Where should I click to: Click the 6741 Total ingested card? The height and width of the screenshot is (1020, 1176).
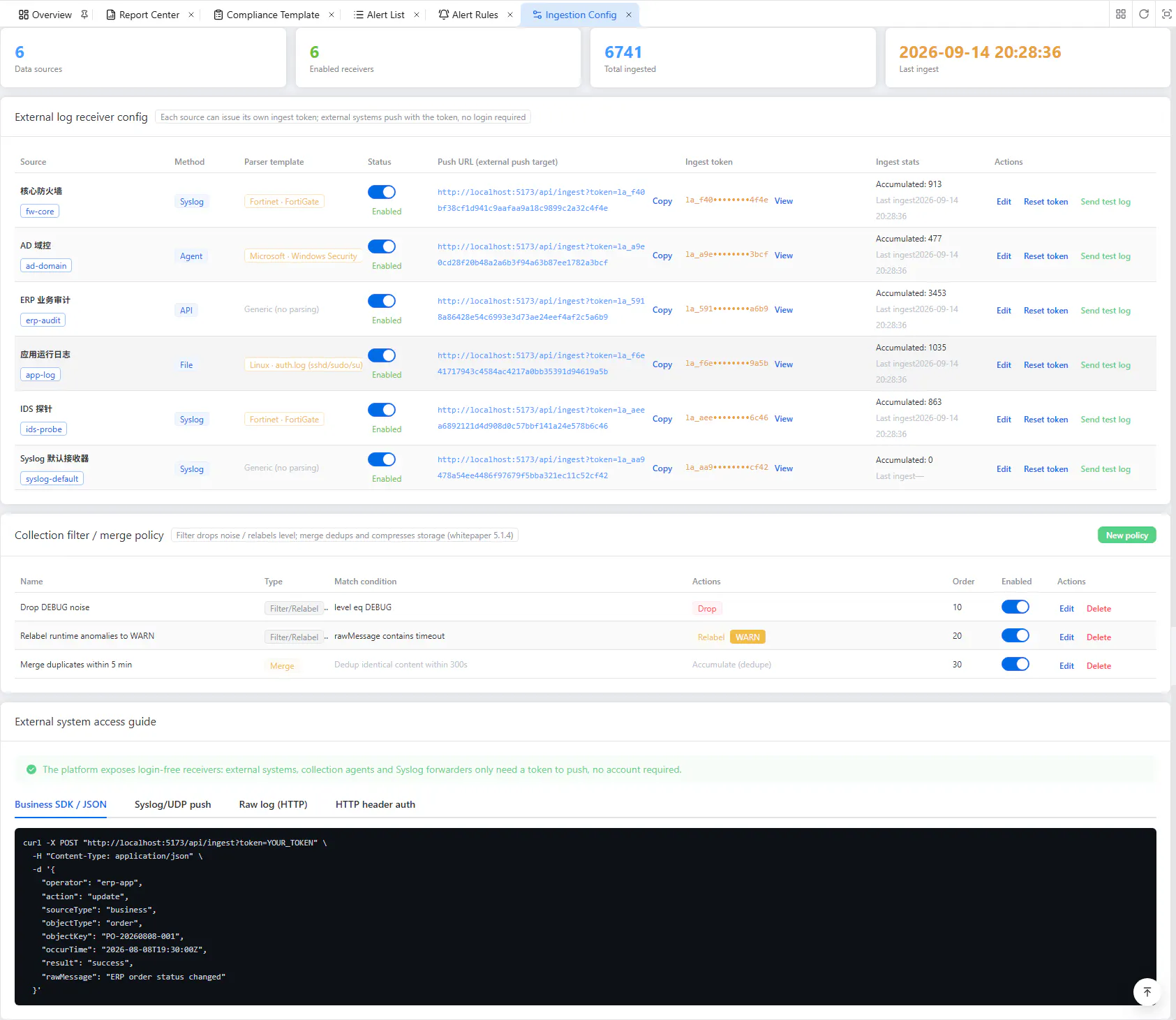pyautogui.click(x=733, y=58)
